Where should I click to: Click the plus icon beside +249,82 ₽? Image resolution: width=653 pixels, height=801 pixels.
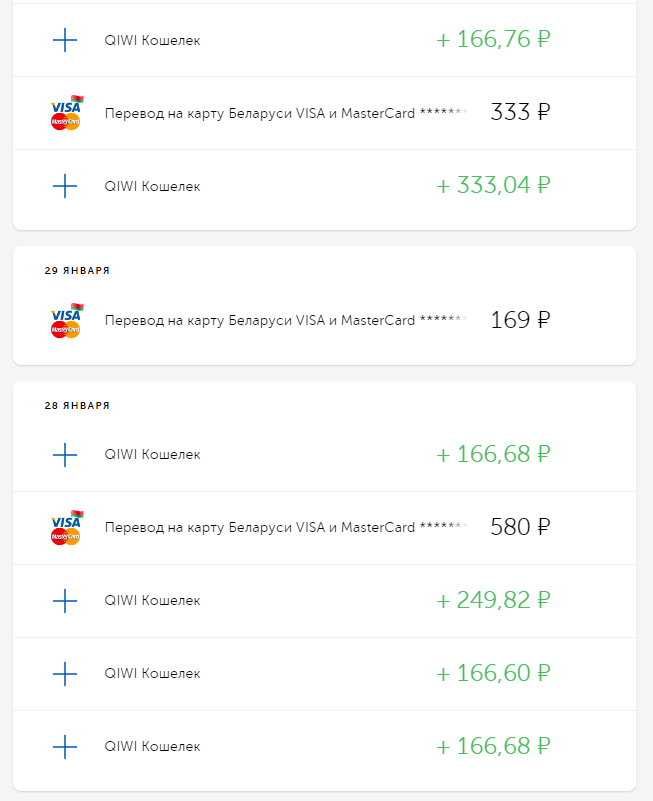coord(64,600)
